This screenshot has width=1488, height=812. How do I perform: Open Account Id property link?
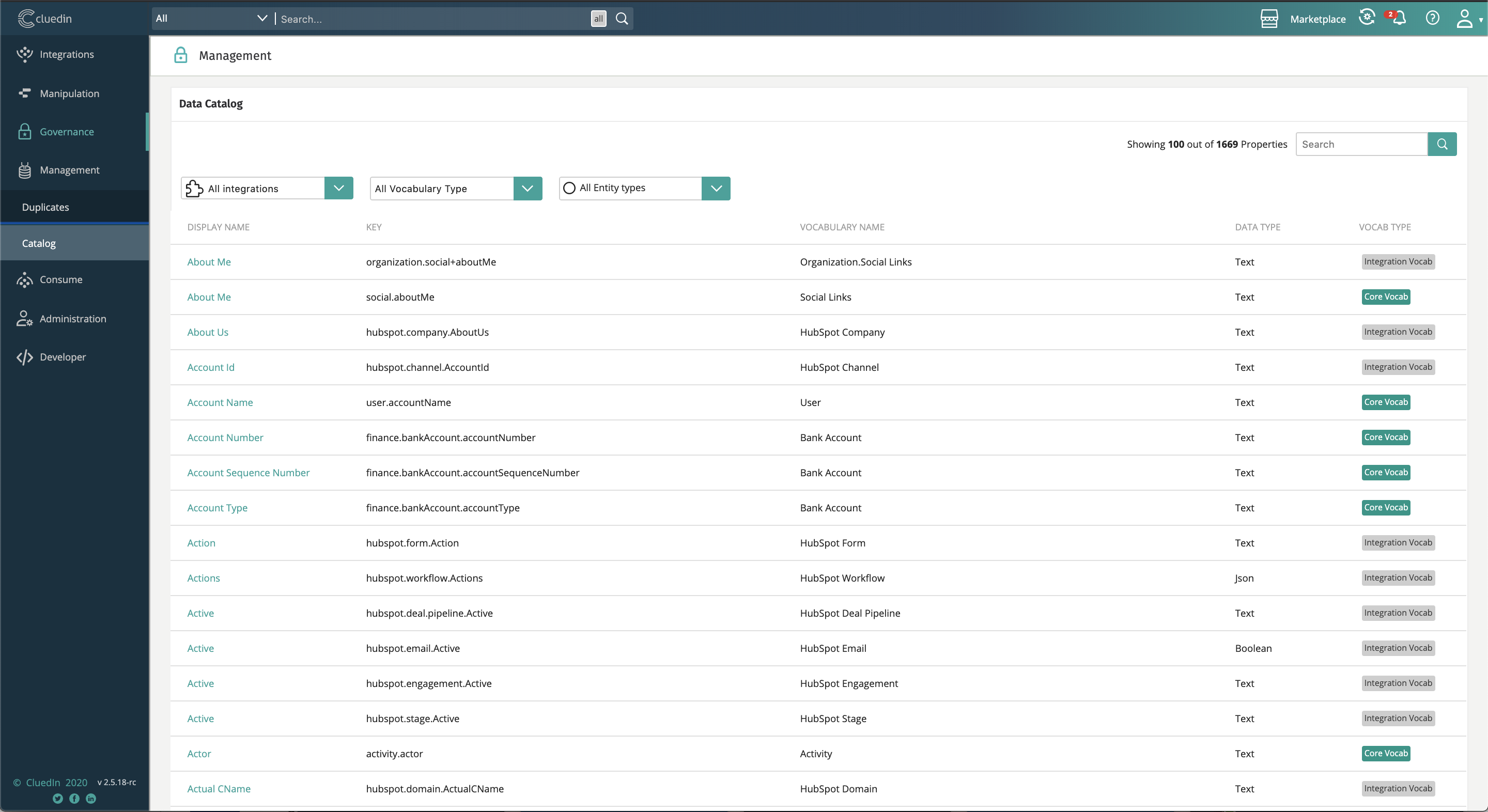point(210,367)
